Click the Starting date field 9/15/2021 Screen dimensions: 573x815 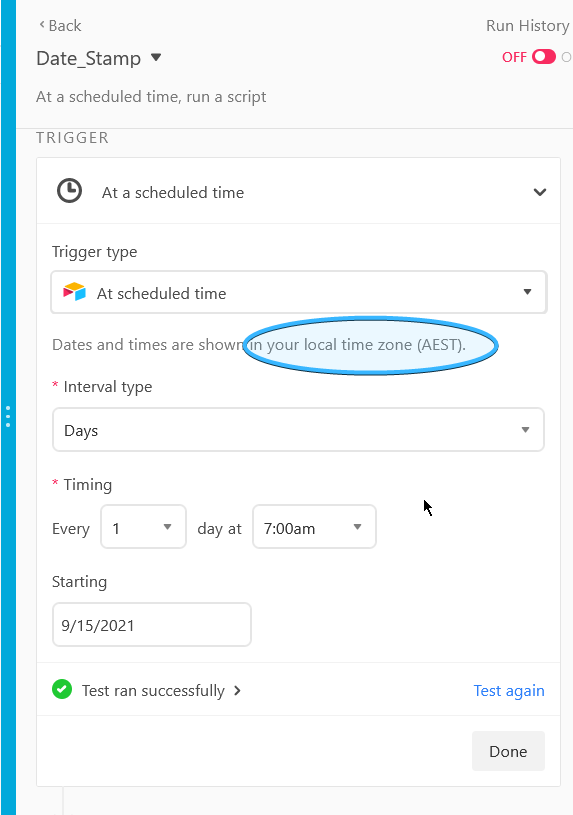pyautogui.click(x=152, y=625)
